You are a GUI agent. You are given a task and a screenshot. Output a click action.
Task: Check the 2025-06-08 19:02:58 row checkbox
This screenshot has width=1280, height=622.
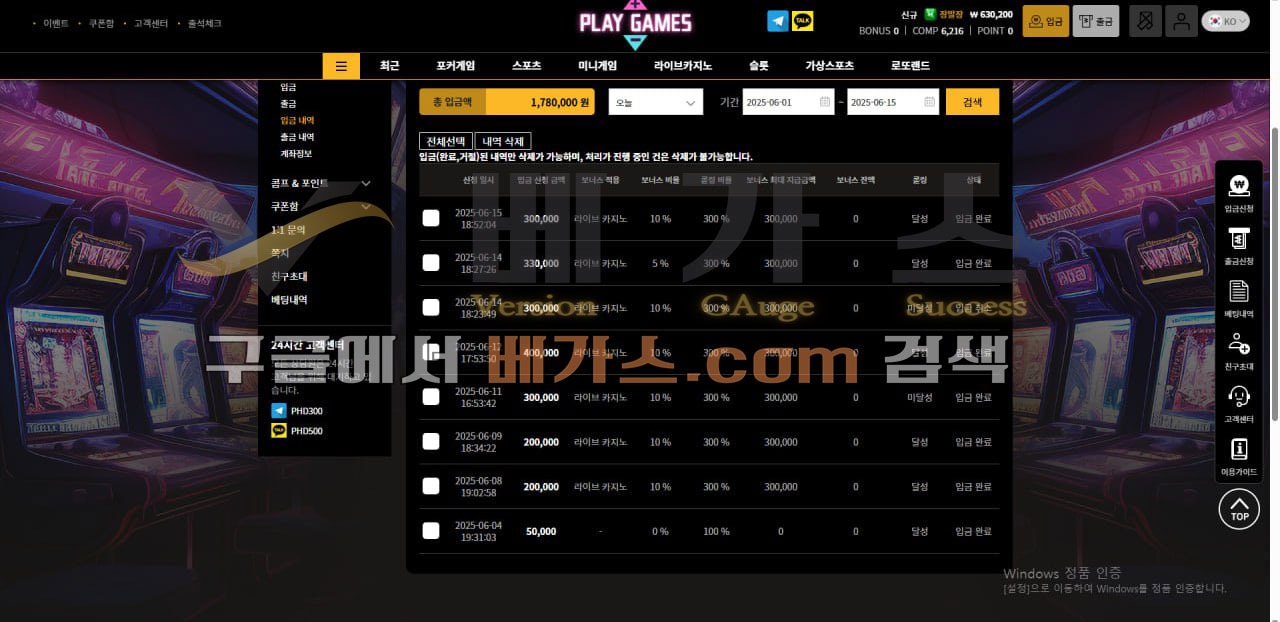(431, 486)
